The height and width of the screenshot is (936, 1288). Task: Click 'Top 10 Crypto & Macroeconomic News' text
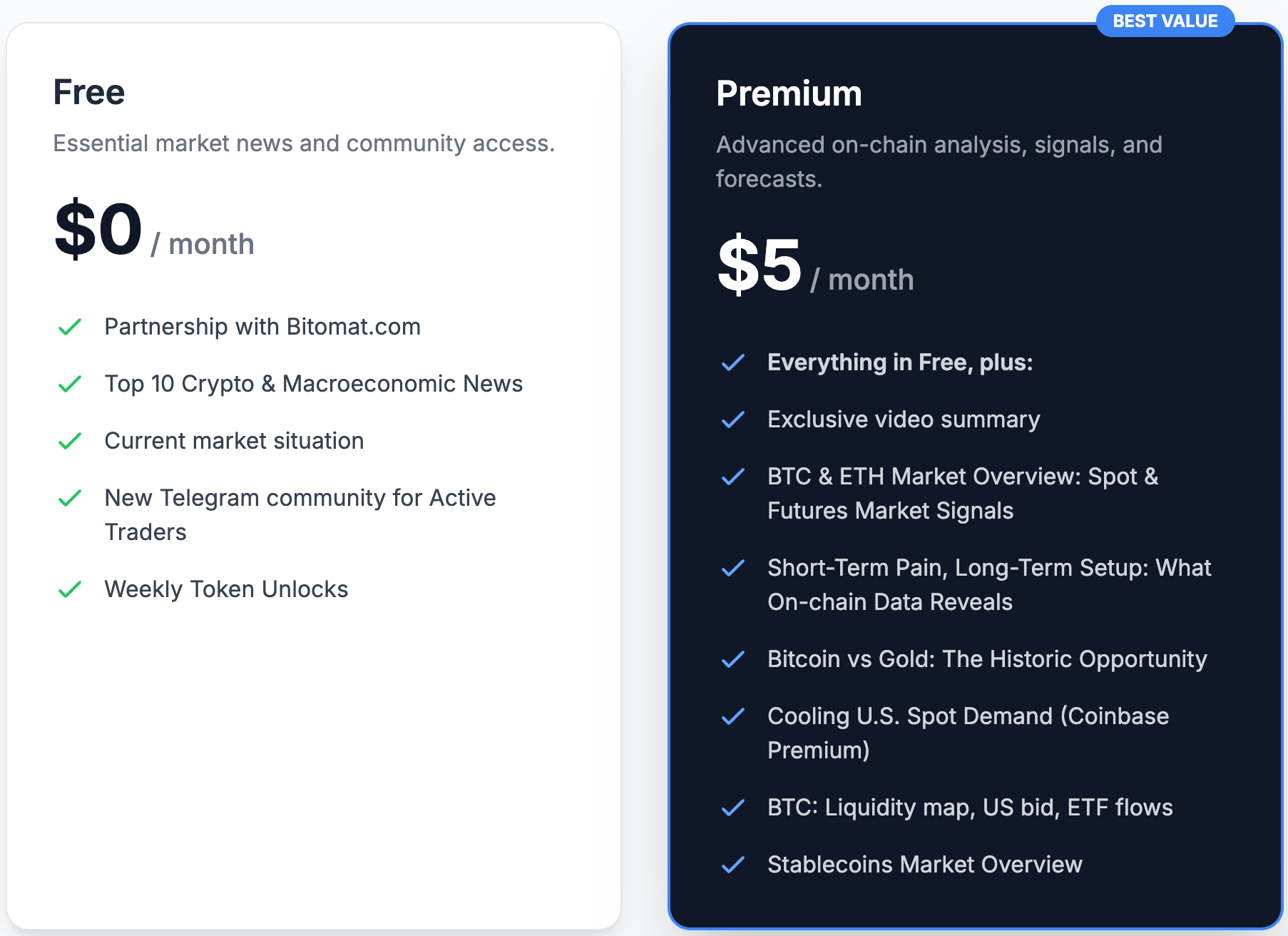[x=314, y=384]
